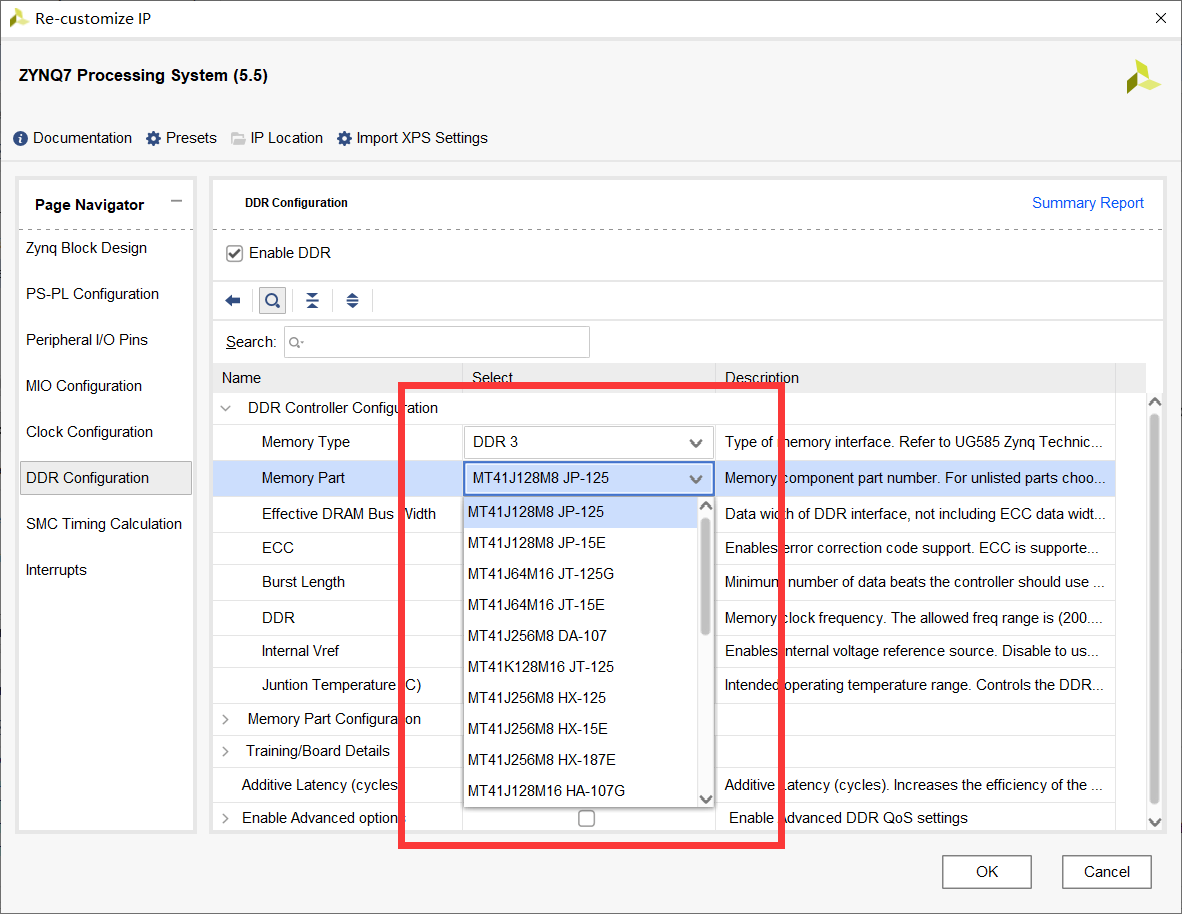Switch to Clock Configuration page
The width and height of the screenshot is (1182, 914).
[90, 432]
